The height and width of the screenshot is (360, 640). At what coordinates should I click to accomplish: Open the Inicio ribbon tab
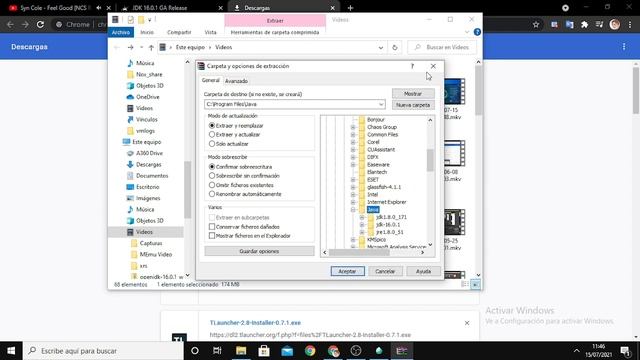pos(147,32)
